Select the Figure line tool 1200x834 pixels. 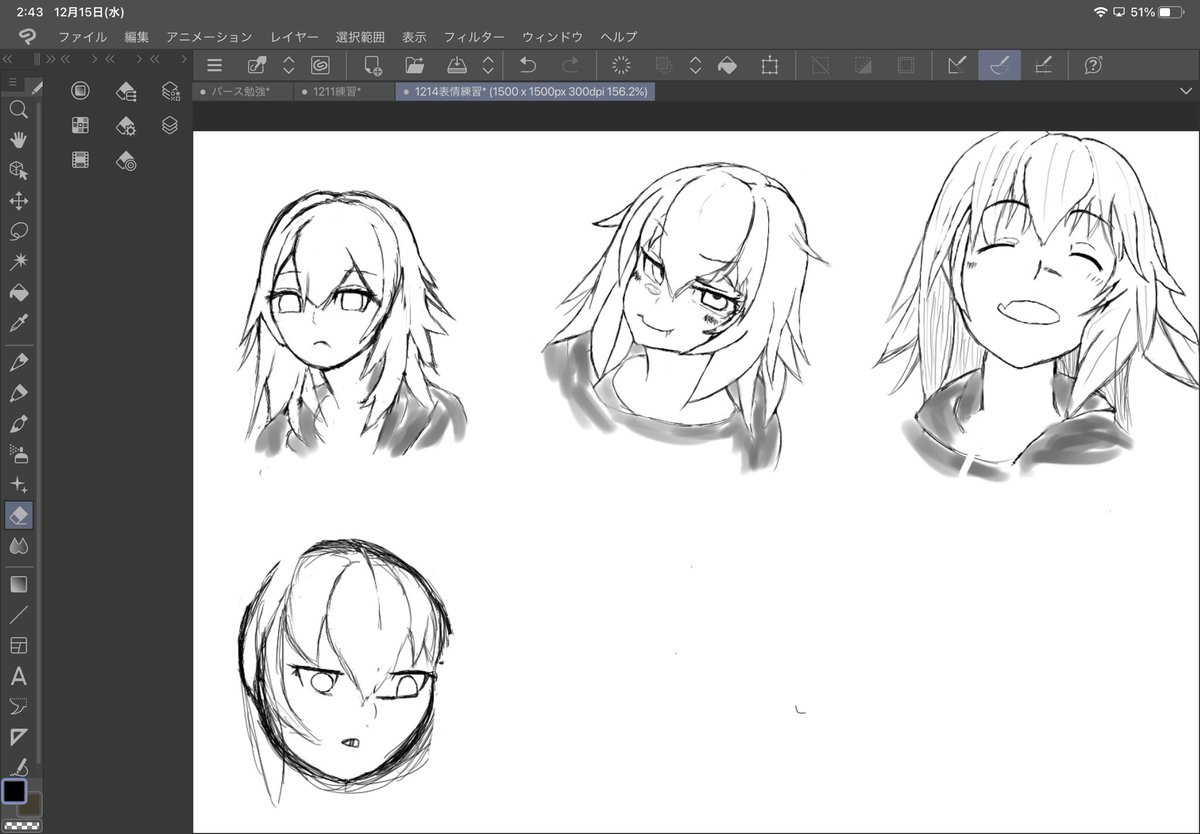click(x=18, y=614)
